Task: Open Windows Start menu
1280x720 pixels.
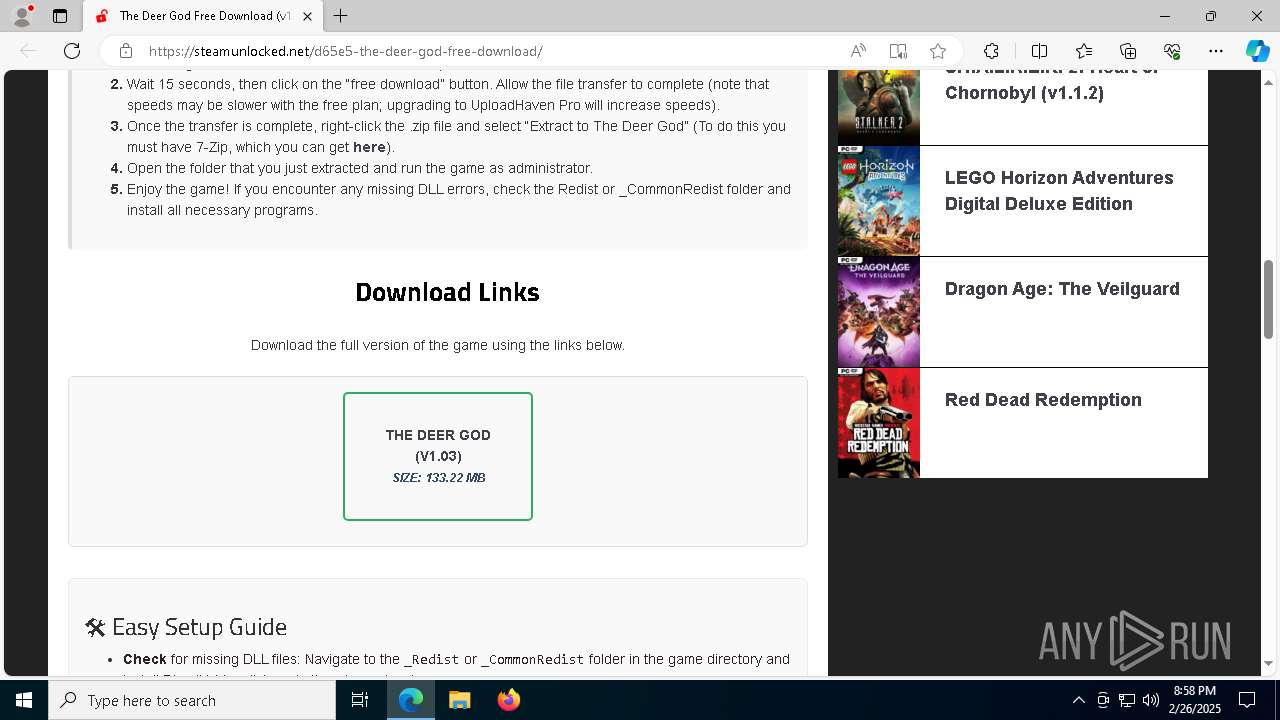Action: [24, 700]
